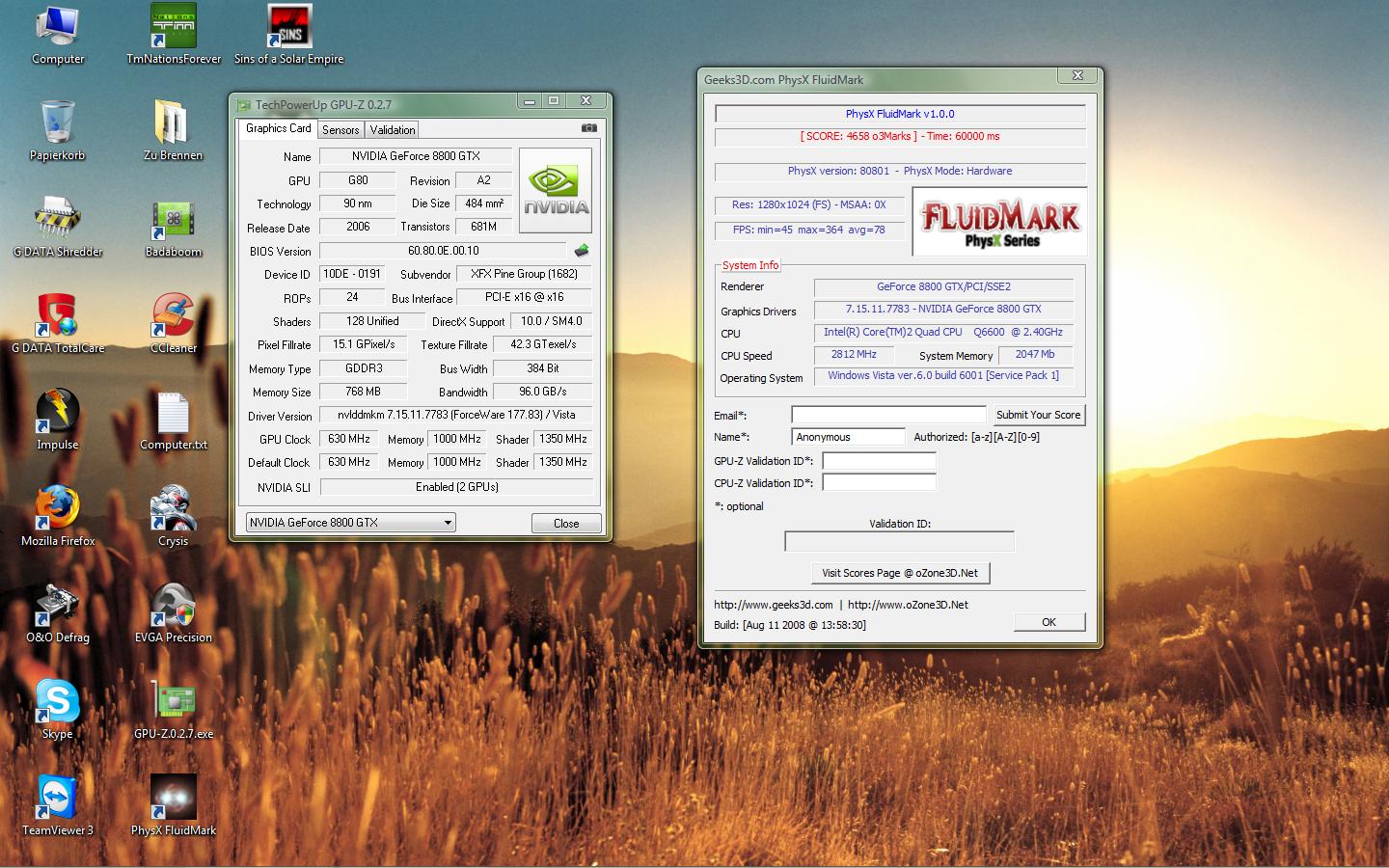Image resolution: width=1389 pixels, height=868 pixels.
Task: Open the http://www.oZone3D.Net link
Action: click(x=908, y=605)
